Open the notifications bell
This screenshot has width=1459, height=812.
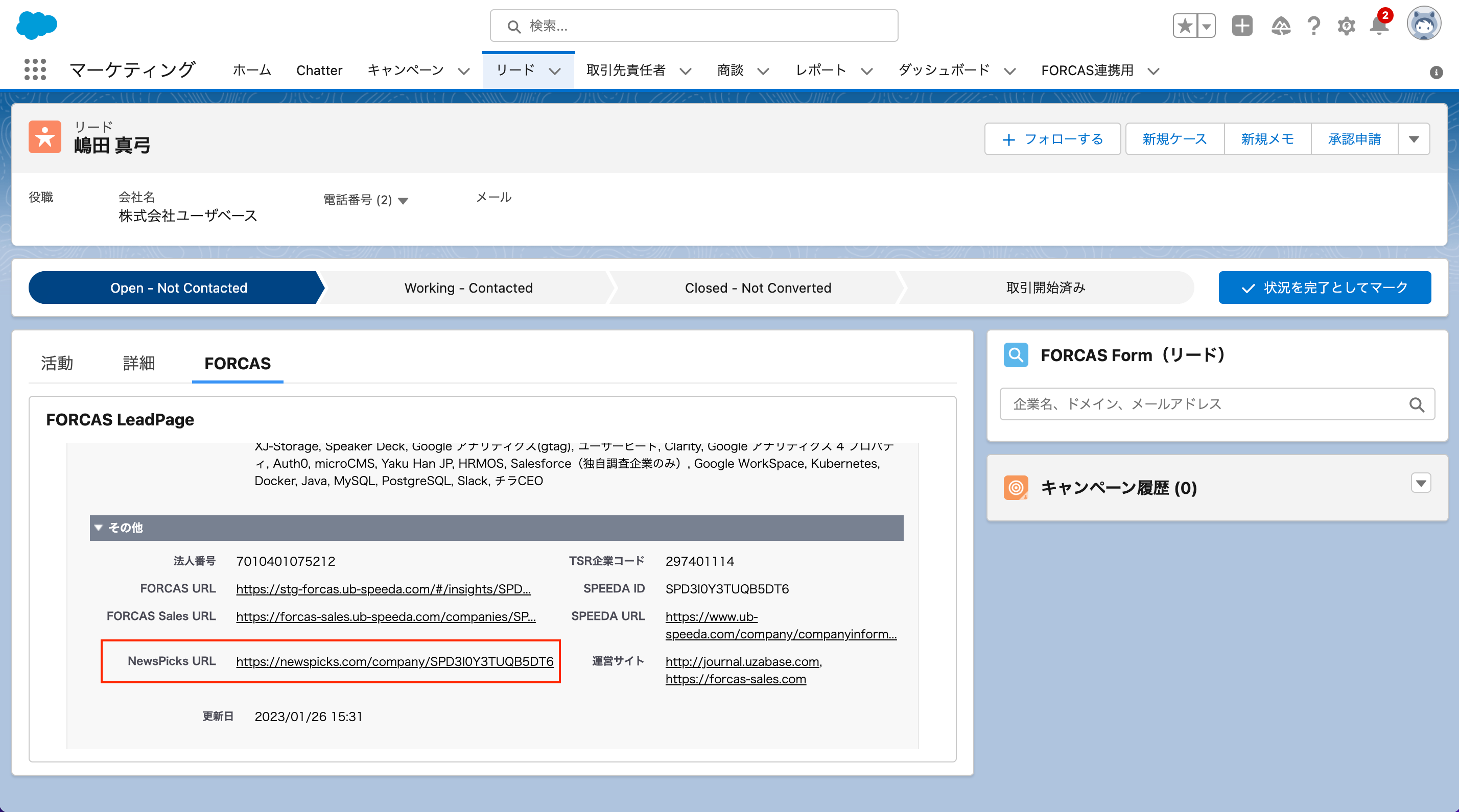coord(1379,26)
